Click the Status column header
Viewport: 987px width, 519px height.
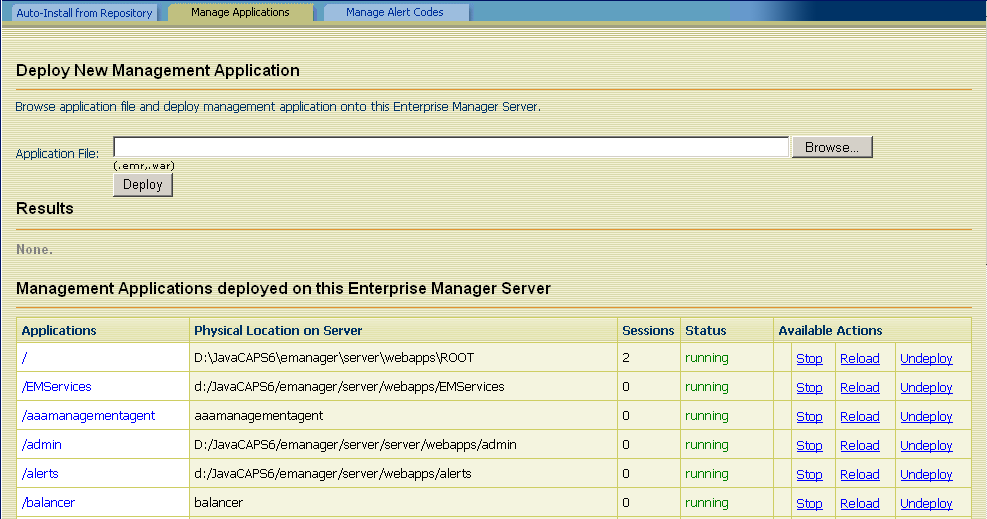click(x=706, y=330)
